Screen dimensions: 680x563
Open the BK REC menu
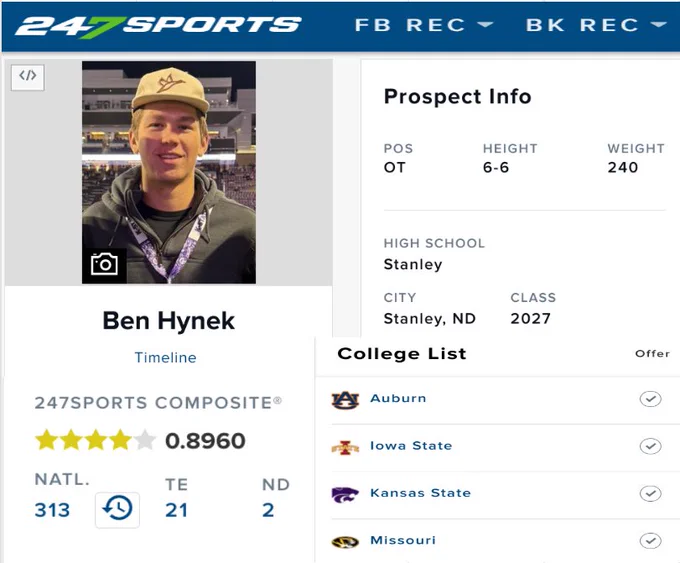[596, 25]
